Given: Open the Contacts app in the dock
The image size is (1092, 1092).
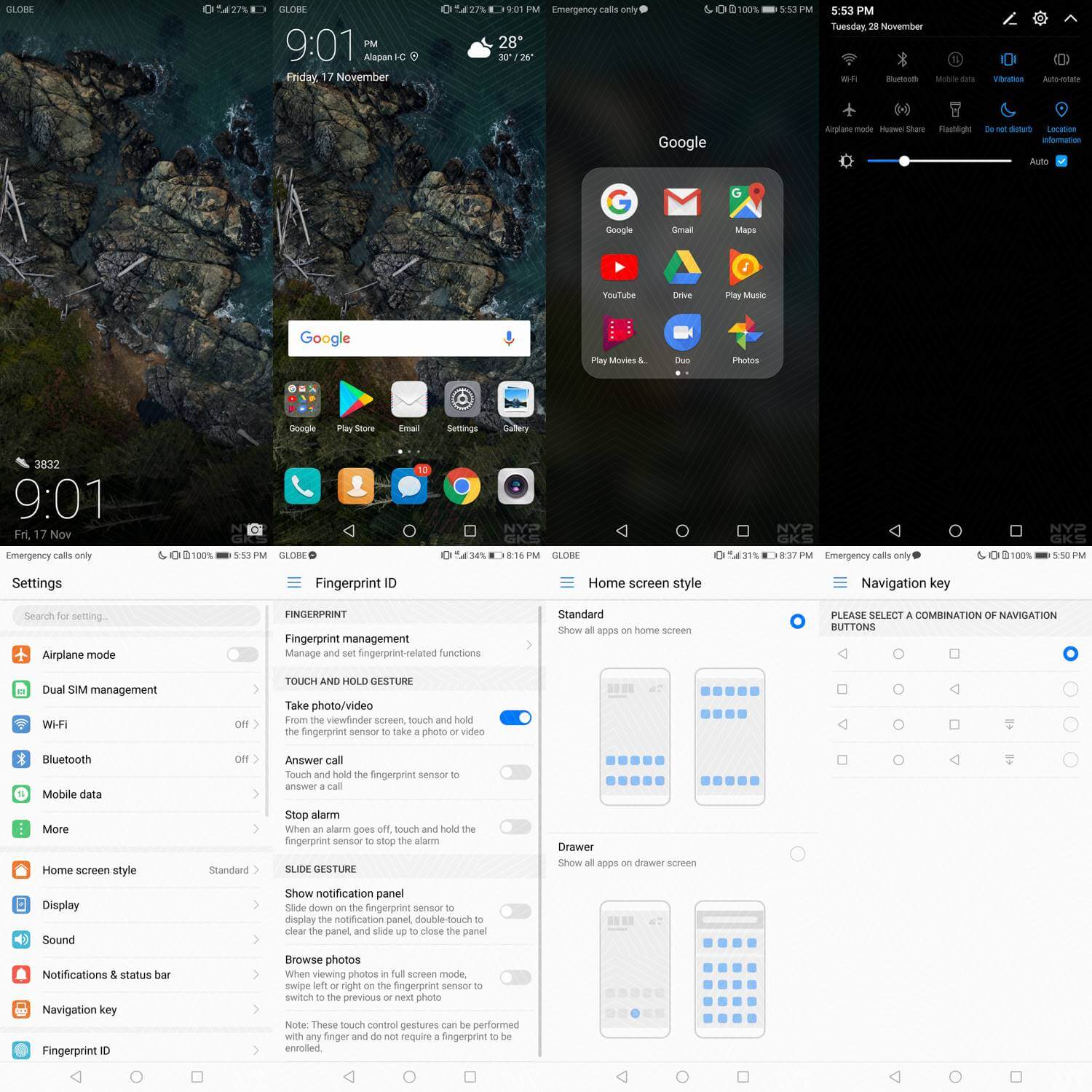Looking at the screenshot, I should pyautogui.click(x=356, y=486).
